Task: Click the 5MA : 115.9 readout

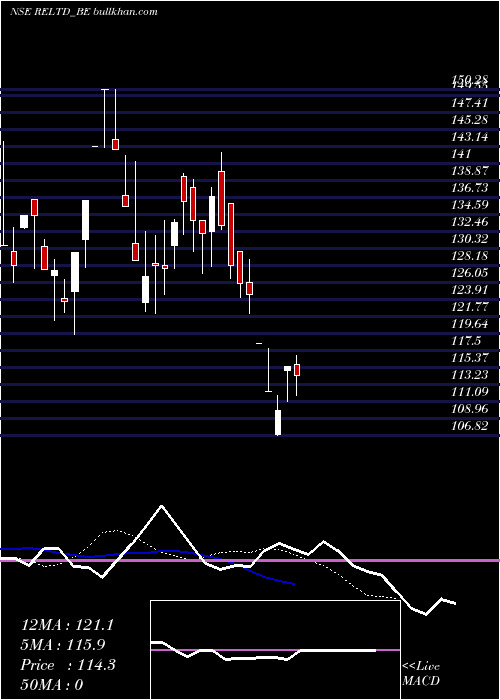Action: pos(63,645)
